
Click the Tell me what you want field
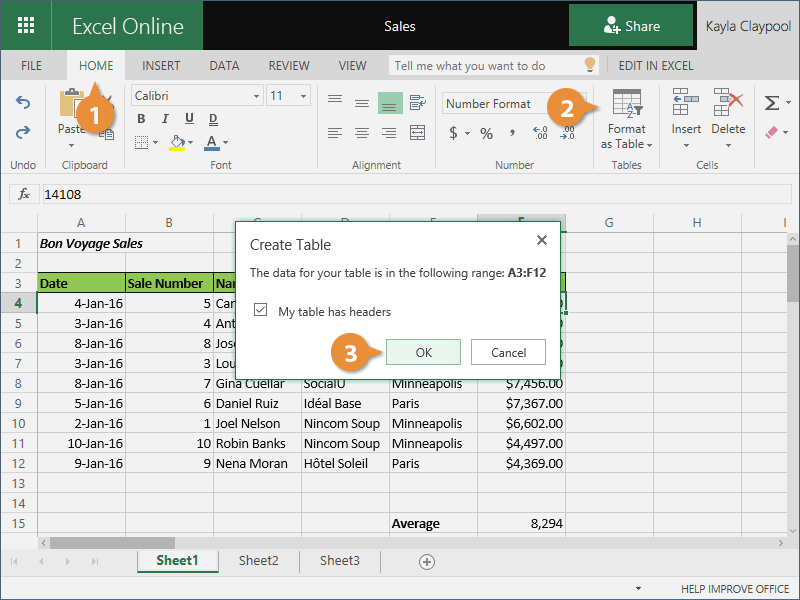pos(485,66)
